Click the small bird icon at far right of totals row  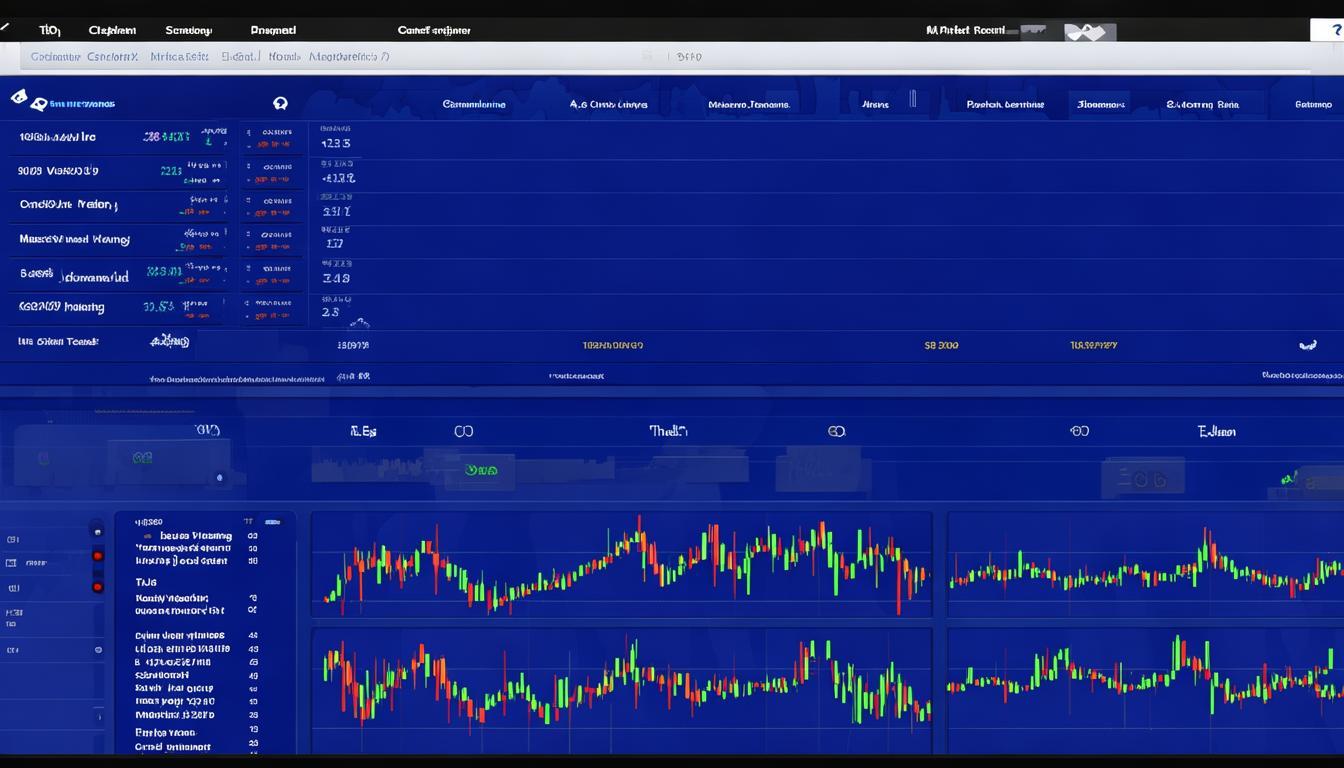tap(1307, 345)
